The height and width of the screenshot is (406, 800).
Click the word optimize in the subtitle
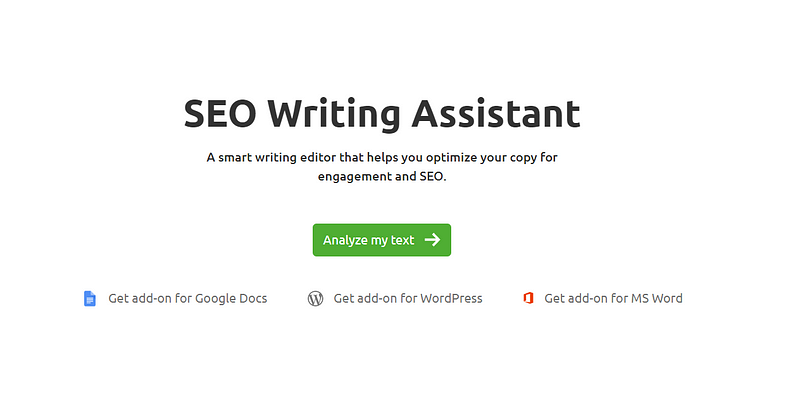tap(452, 158)
